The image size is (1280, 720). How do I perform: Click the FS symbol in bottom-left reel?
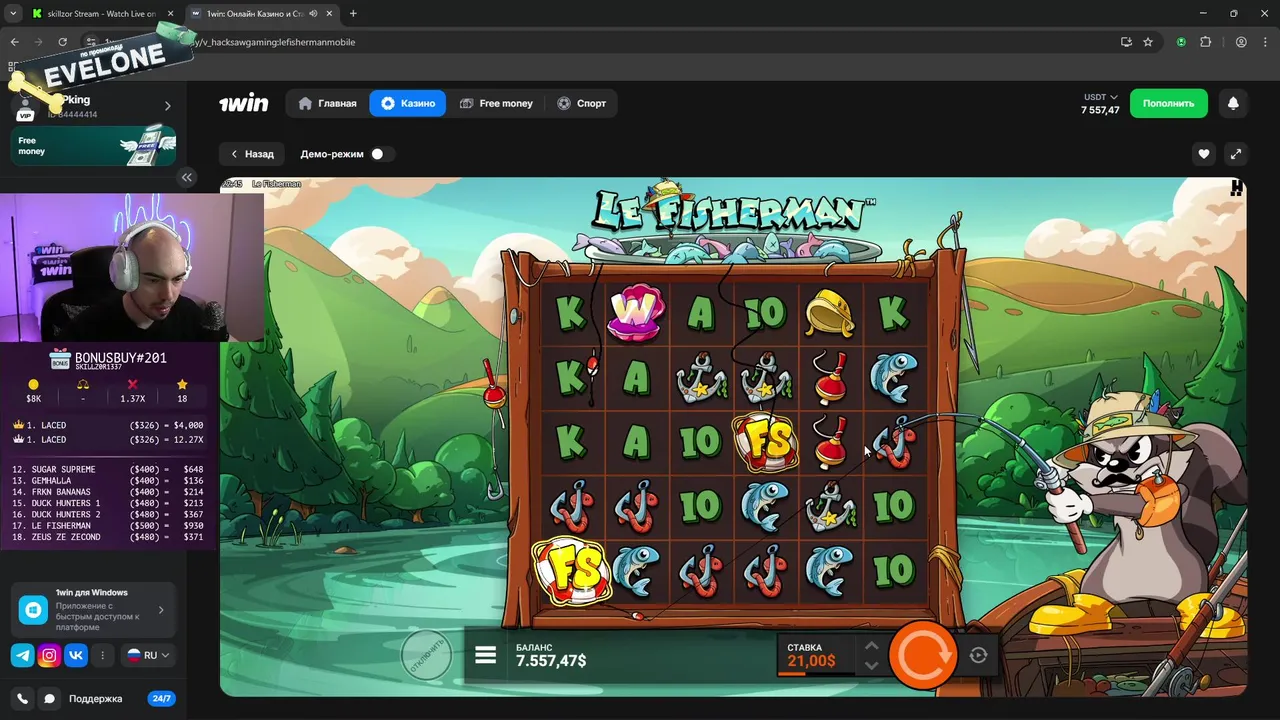click(x=570, y=571)
